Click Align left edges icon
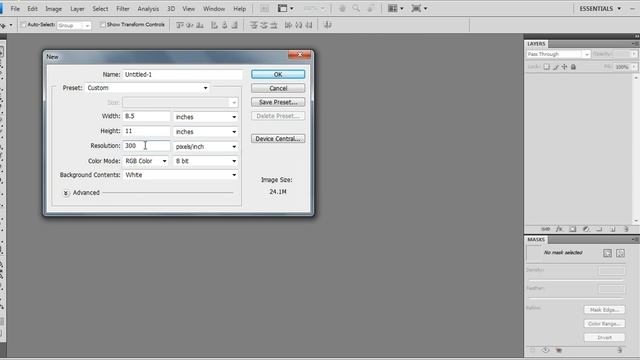 pyautogui.click(x=214, y=25)
